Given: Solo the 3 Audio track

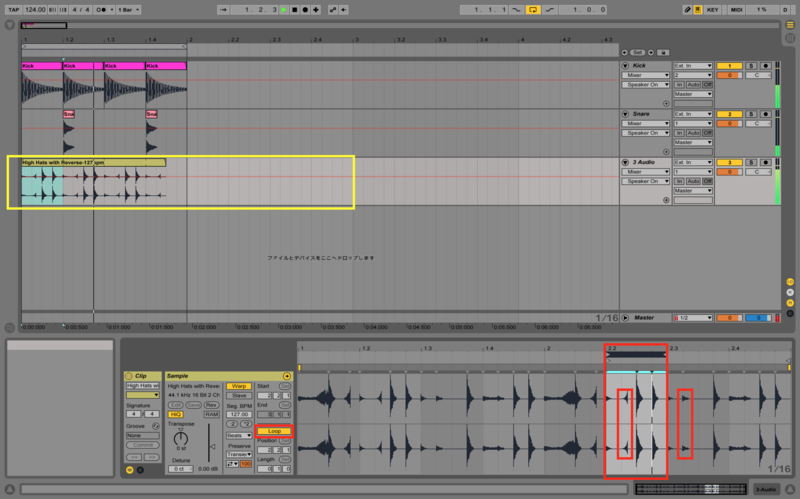Looking at the screenshot, I should point(751,162).
